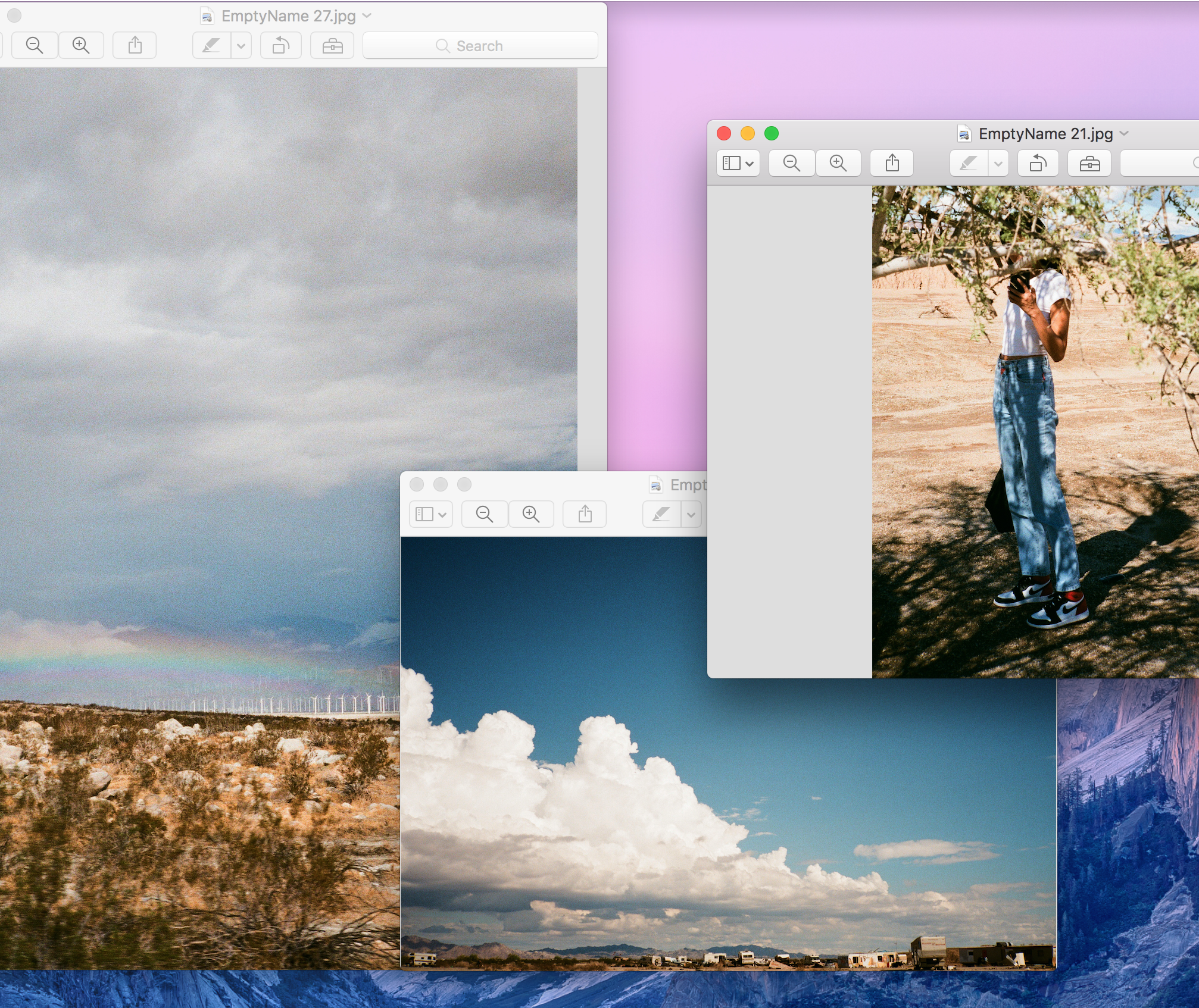The width and height of the screenshot is (1199, 1008).
Task: Expand highlight pen dropdown in EmptyName 21.jpg window
Action: (998, 163)
